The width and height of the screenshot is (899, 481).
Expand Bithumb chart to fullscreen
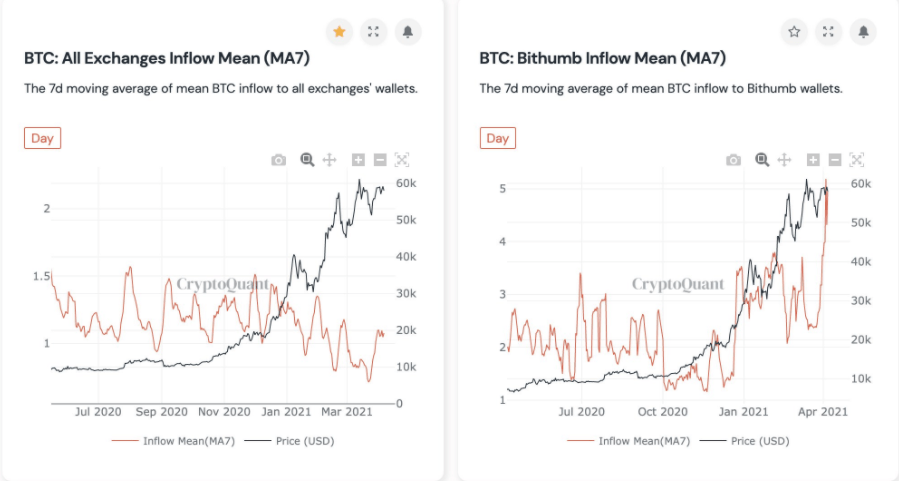pos(828,32)
